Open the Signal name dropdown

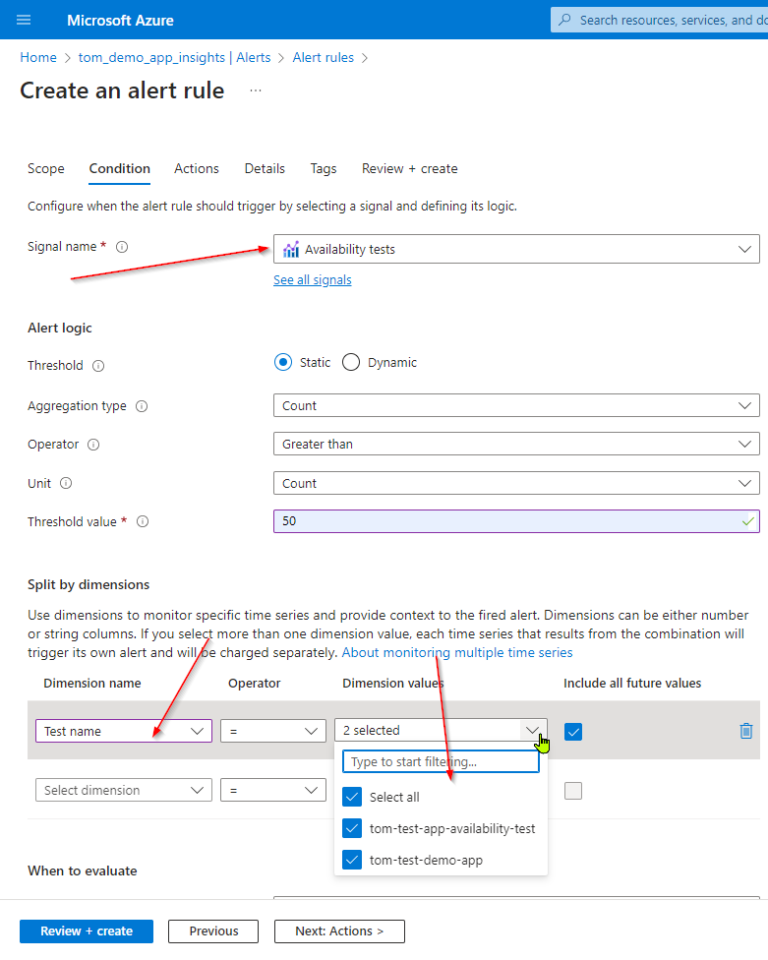click(x=516, y=249)
